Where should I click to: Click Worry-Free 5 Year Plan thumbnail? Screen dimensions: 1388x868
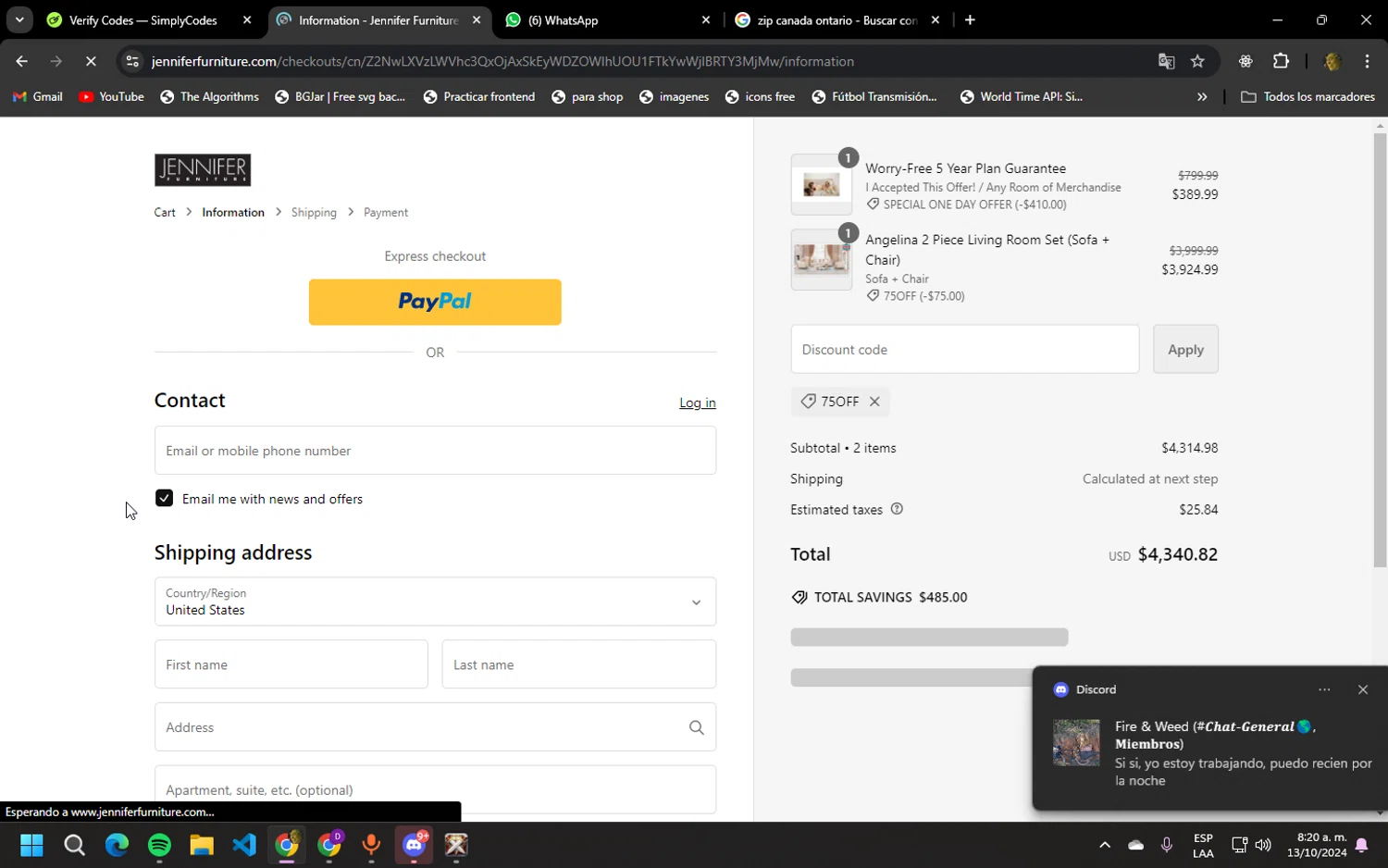pos(822,184)
